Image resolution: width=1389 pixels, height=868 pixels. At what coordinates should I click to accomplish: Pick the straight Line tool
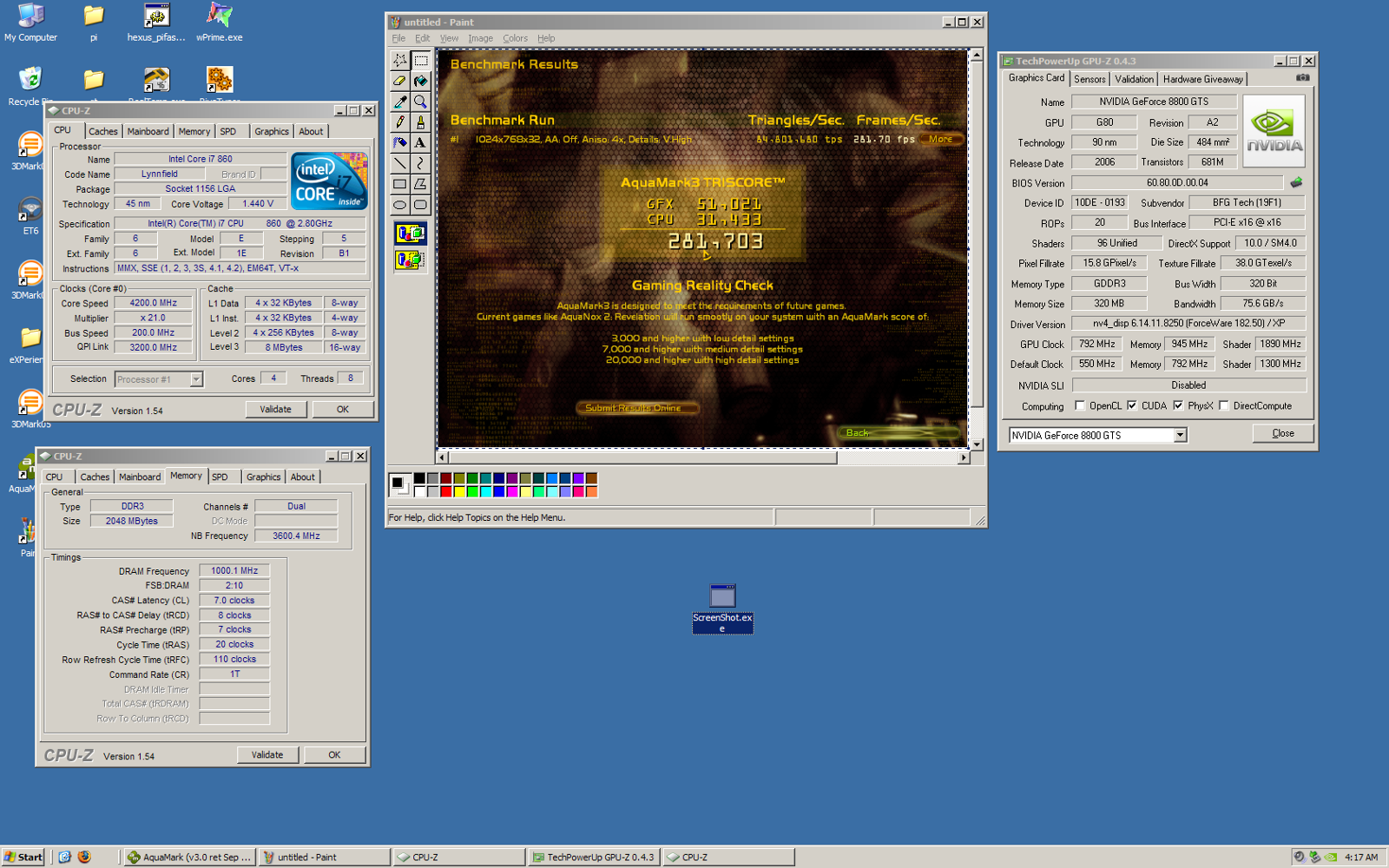[399, 163]
